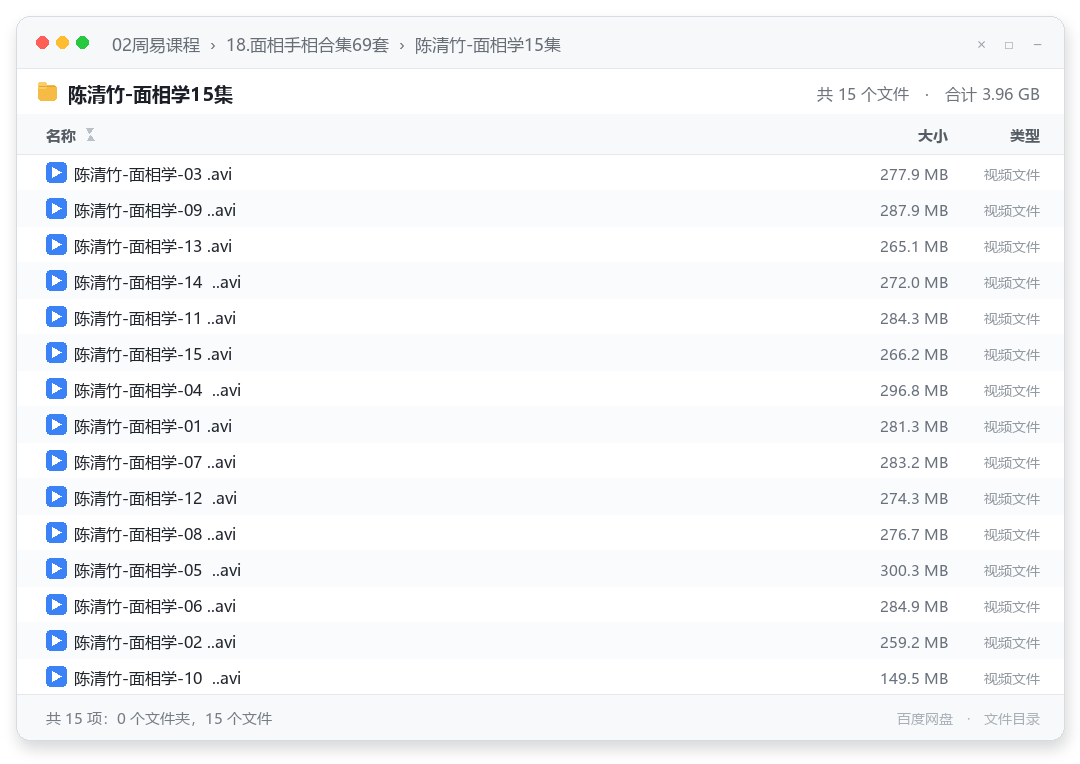This screenshot has height=764, width=1080.
Task: Click video icon for 陈清竹-面相学-07 ..avi
Action: (56, 461)
